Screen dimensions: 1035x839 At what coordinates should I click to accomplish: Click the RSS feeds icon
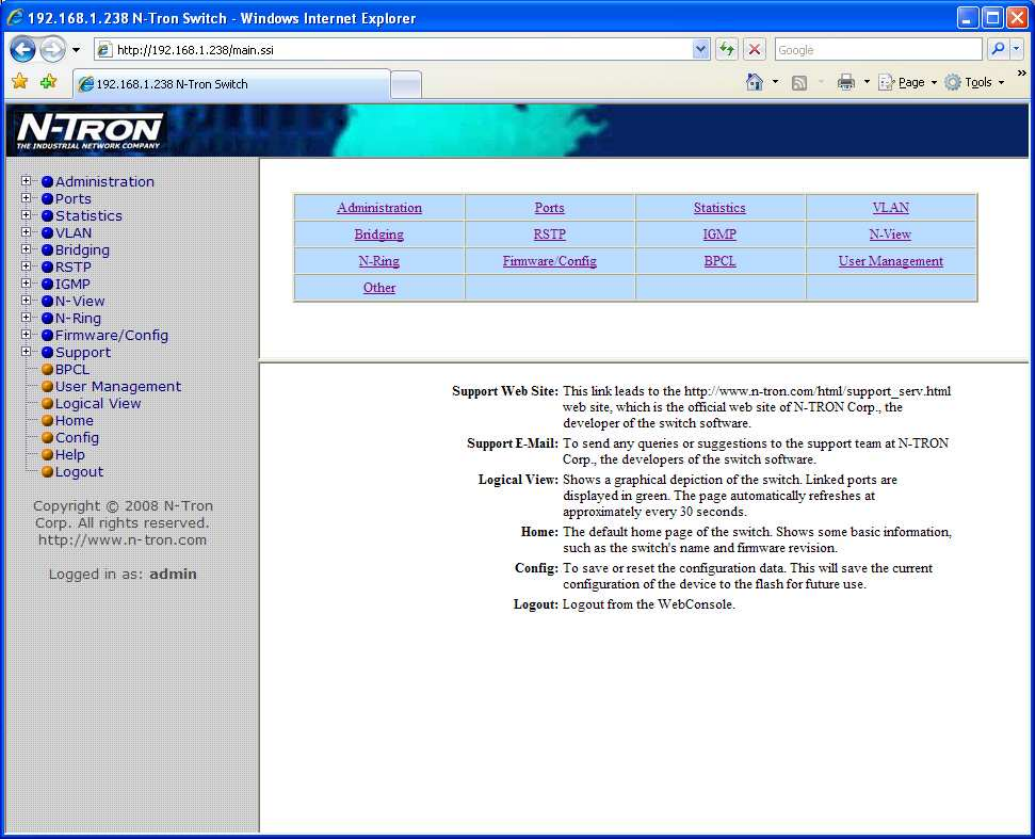(x=799, y=83)
